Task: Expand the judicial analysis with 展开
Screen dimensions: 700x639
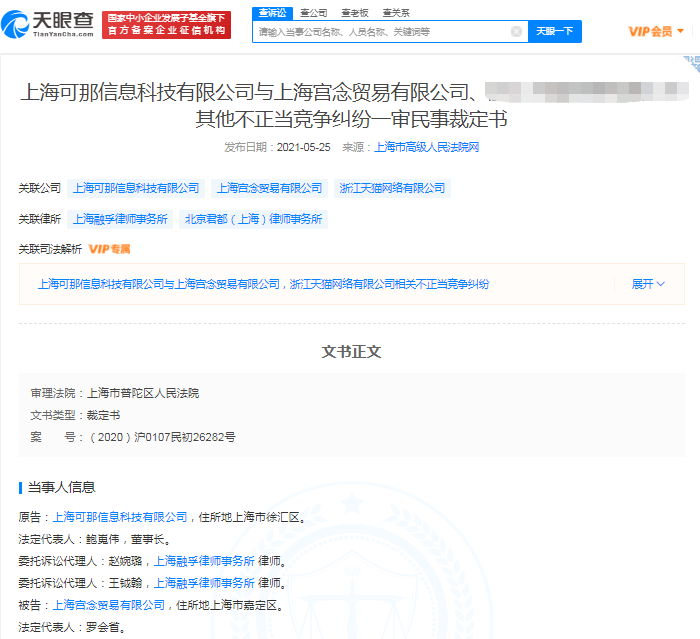Action: [x=648, y=284]
